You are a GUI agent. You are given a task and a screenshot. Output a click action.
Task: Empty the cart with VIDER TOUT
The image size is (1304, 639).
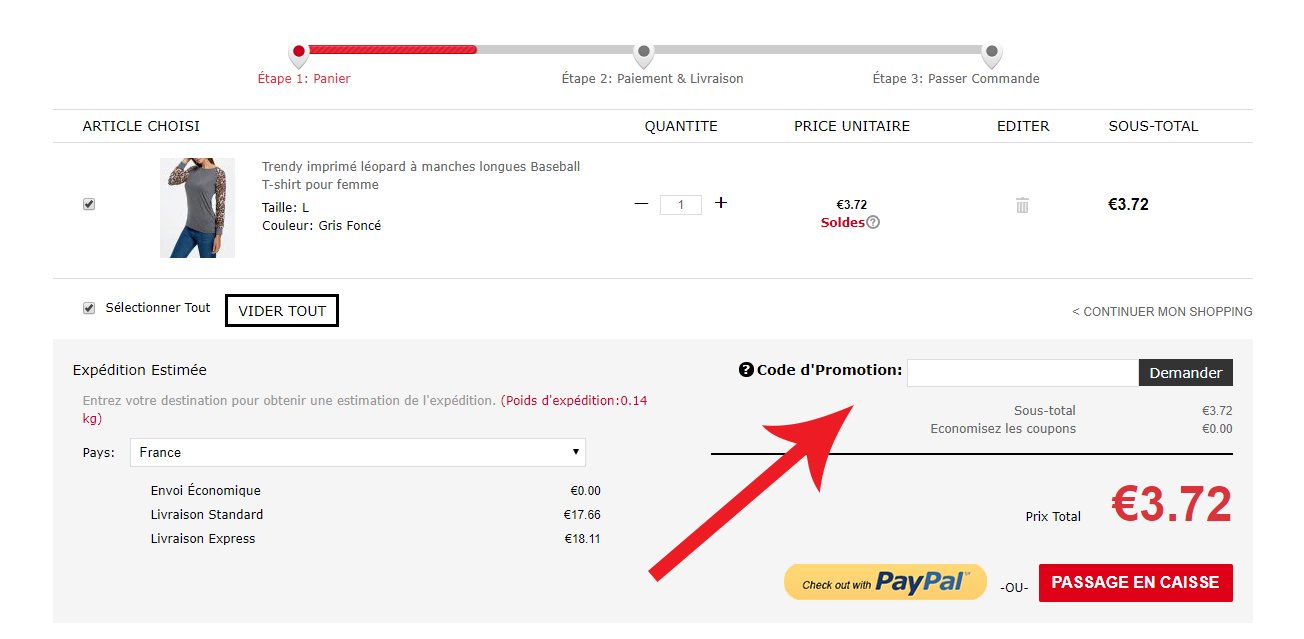click(x=282, y=311)
